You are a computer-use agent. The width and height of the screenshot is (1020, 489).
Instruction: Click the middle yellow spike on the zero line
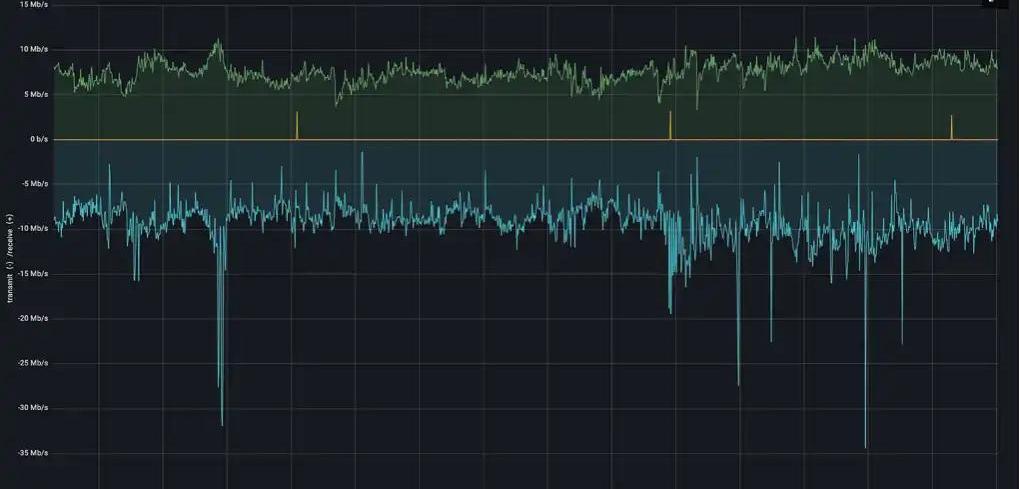(x=670, y=124)
